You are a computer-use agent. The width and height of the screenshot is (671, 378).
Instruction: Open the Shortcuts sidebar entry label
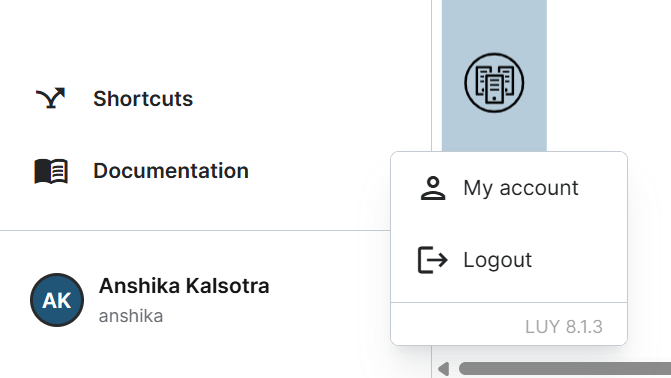(143, 99)
